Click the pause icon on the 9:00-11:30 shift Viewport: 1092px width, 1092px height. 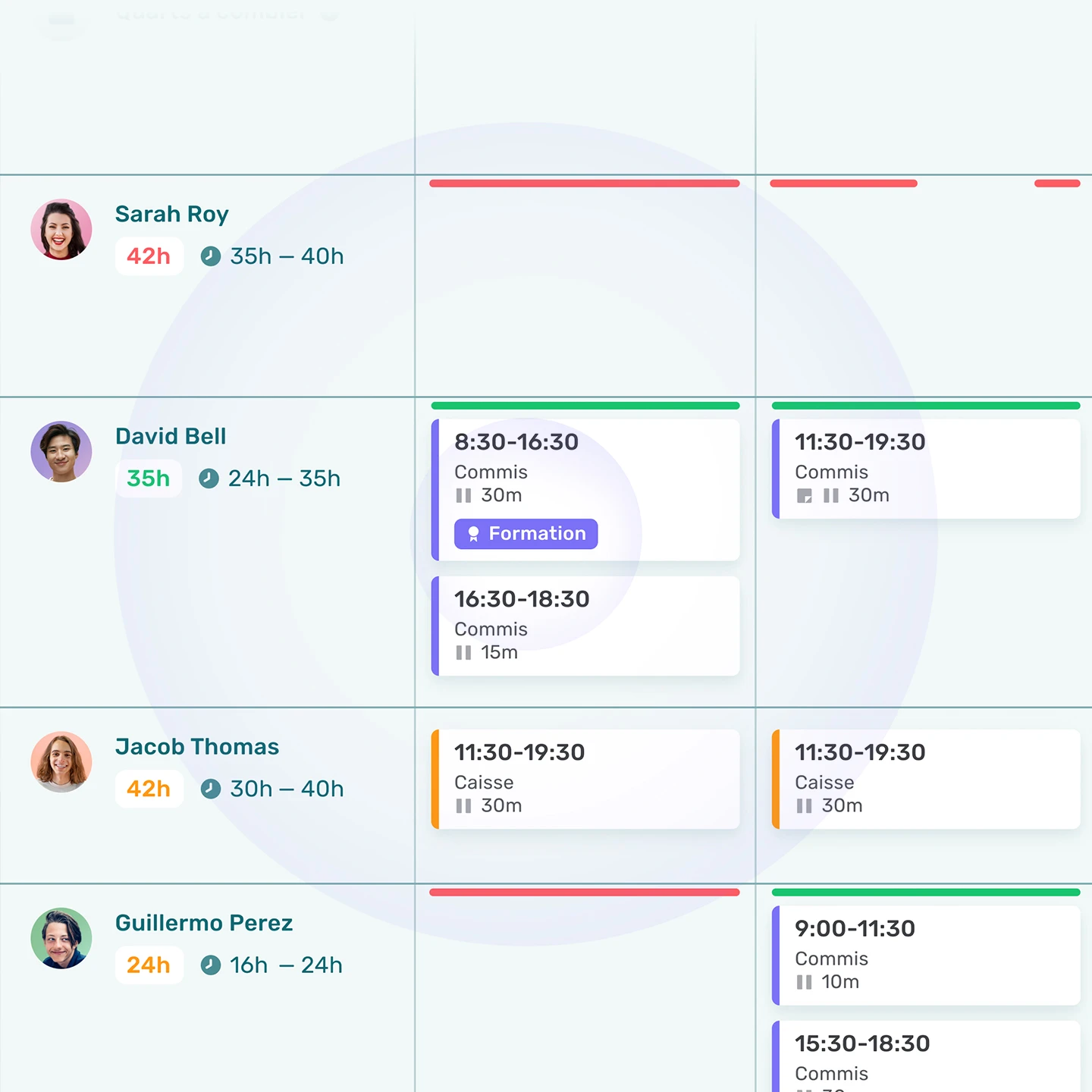tap(804, 982)
